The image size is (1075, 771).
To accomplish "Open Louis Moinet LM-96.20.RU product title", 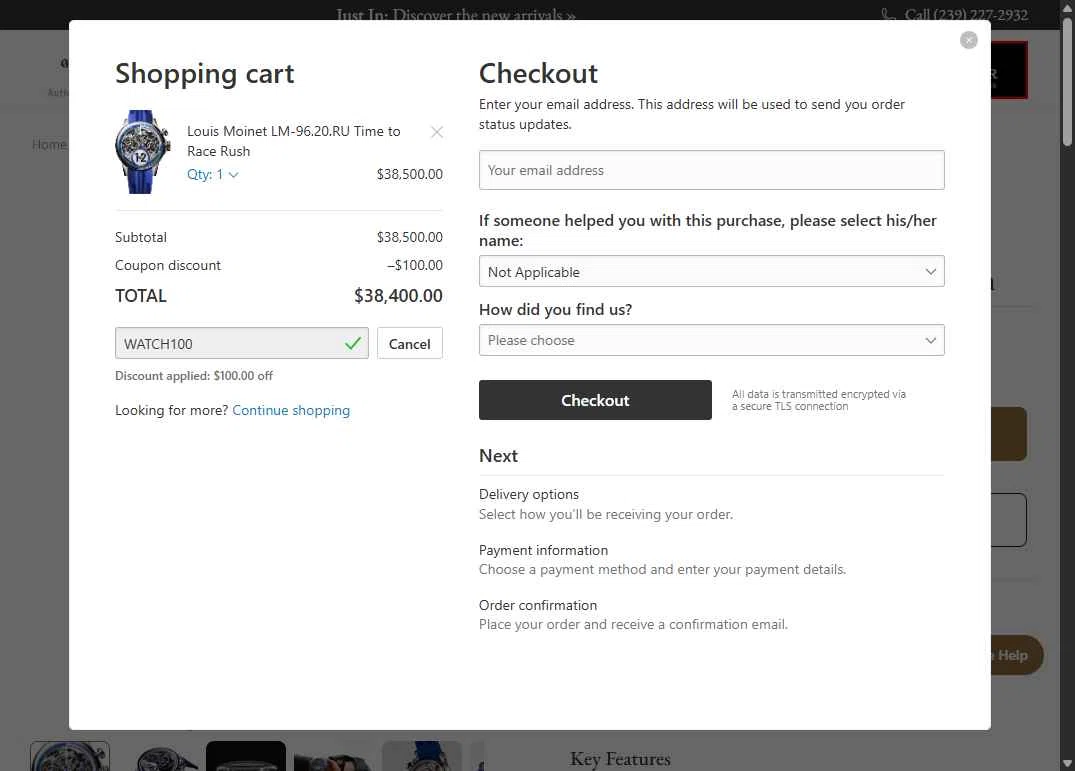I will pyautogui.click(x=293, y=141).
